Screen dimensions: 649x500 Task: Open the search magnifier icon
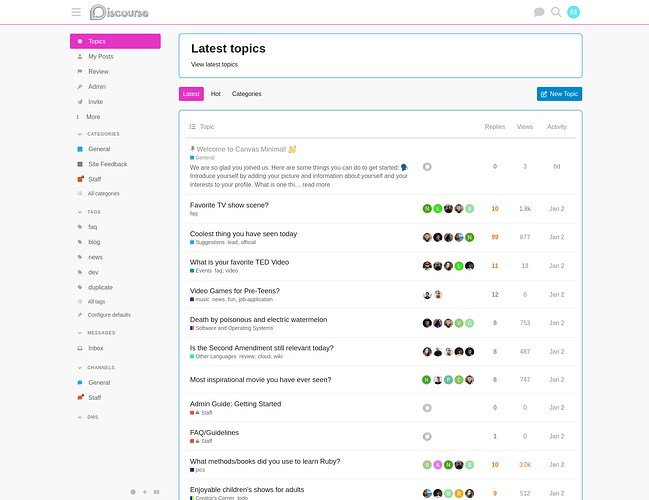[556, 12]
